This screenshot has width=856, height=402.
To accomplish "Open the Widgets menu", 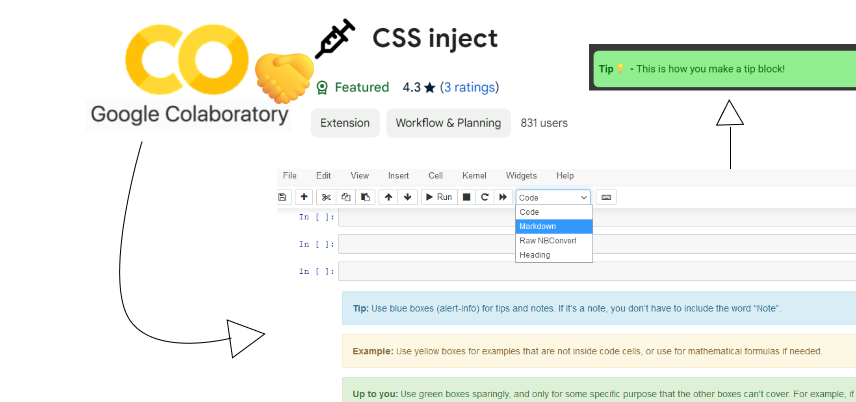I will click(x=521, y=175).
